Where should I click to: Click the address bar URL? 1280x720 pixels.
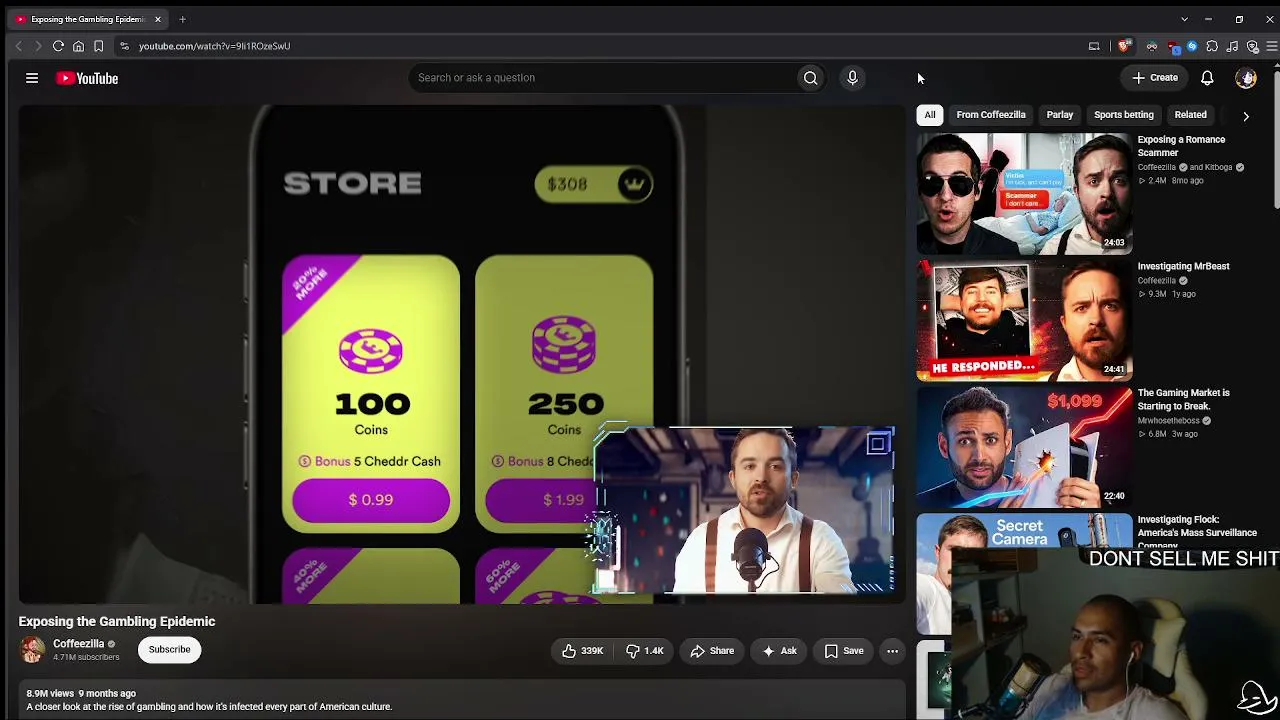click(214, 46)
